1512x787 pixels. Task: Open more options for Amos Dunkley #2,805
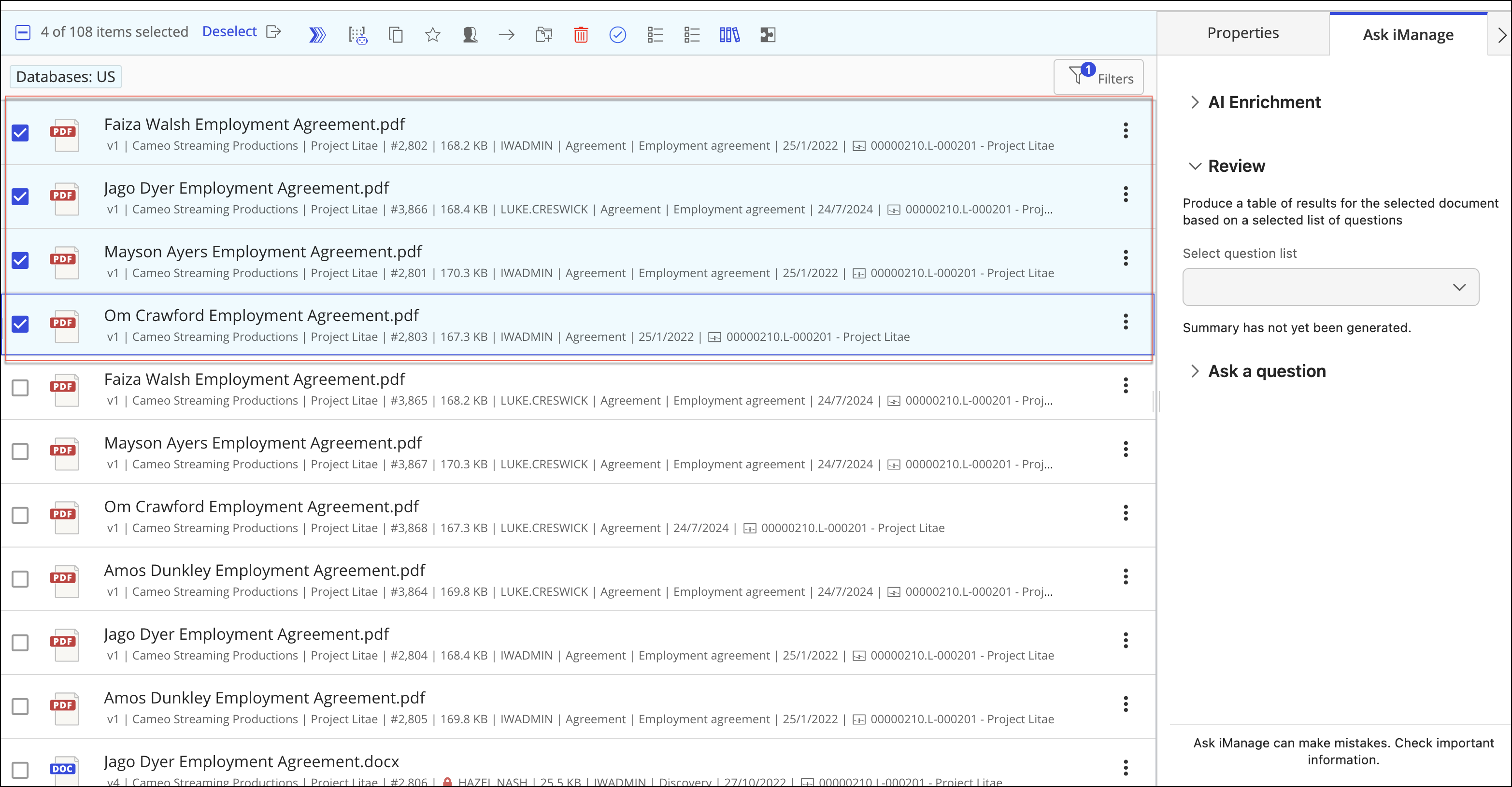click(1126, 704)
